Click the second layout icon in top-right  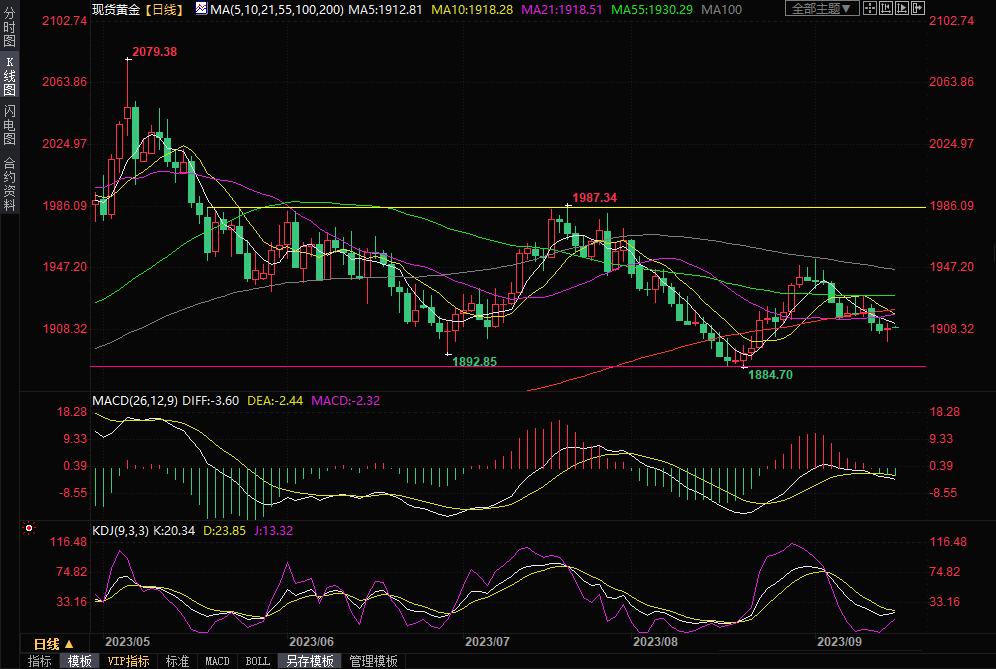pyautogui.click(x=884, y=8)
